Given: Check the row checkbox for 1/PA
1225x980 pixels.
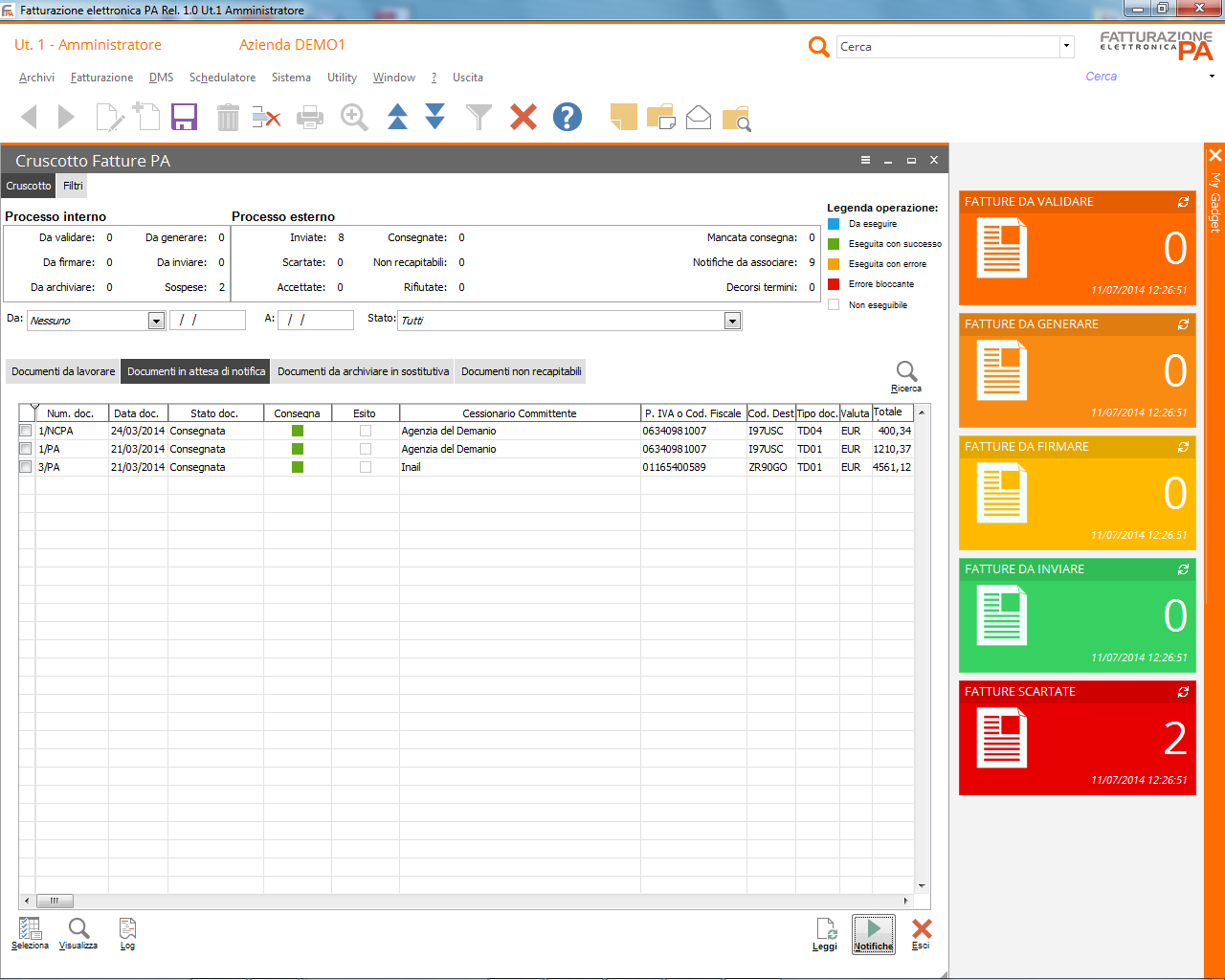Looking at the screenshot, I should tap(26, 449).
